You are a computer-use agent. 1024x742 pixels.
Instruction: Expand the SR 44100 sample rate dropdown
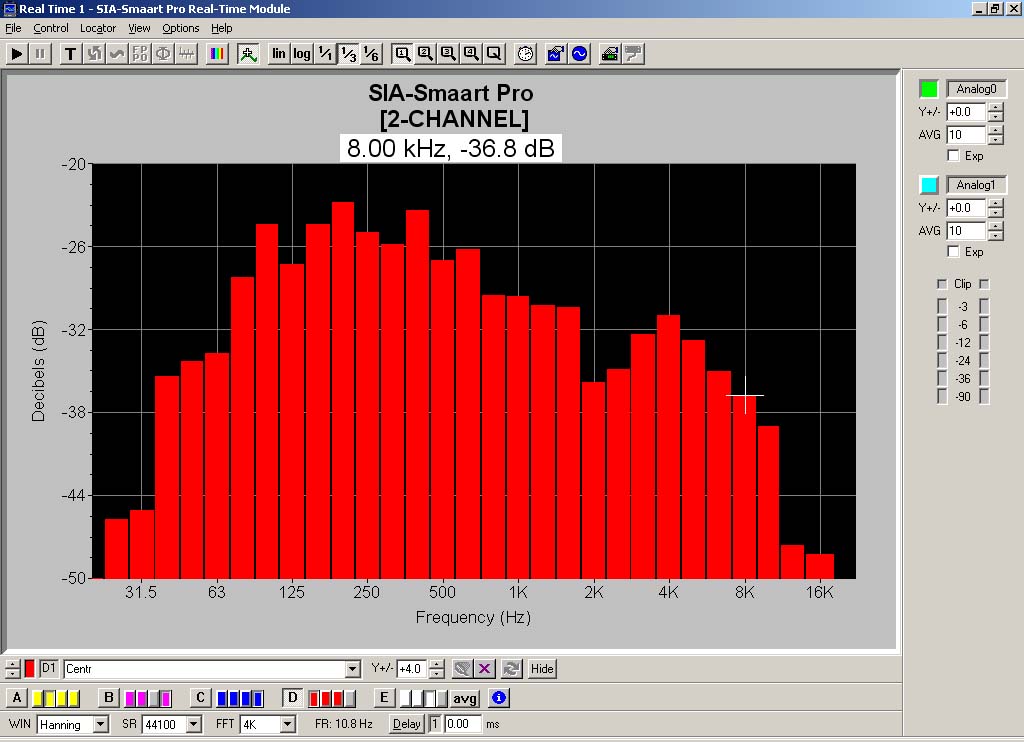(x=193, y=724)
